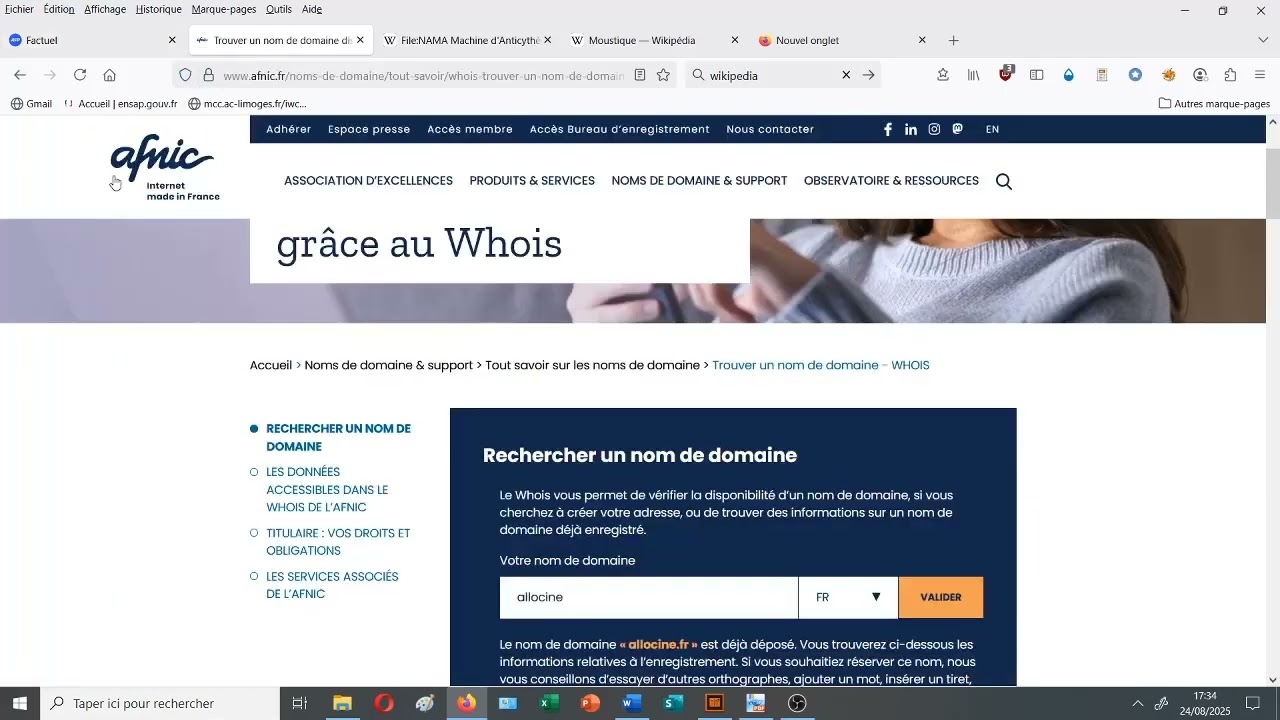Submit search with arrow button
The image size is (1280, 720).
pyautogui.click(x=869, y=75)
